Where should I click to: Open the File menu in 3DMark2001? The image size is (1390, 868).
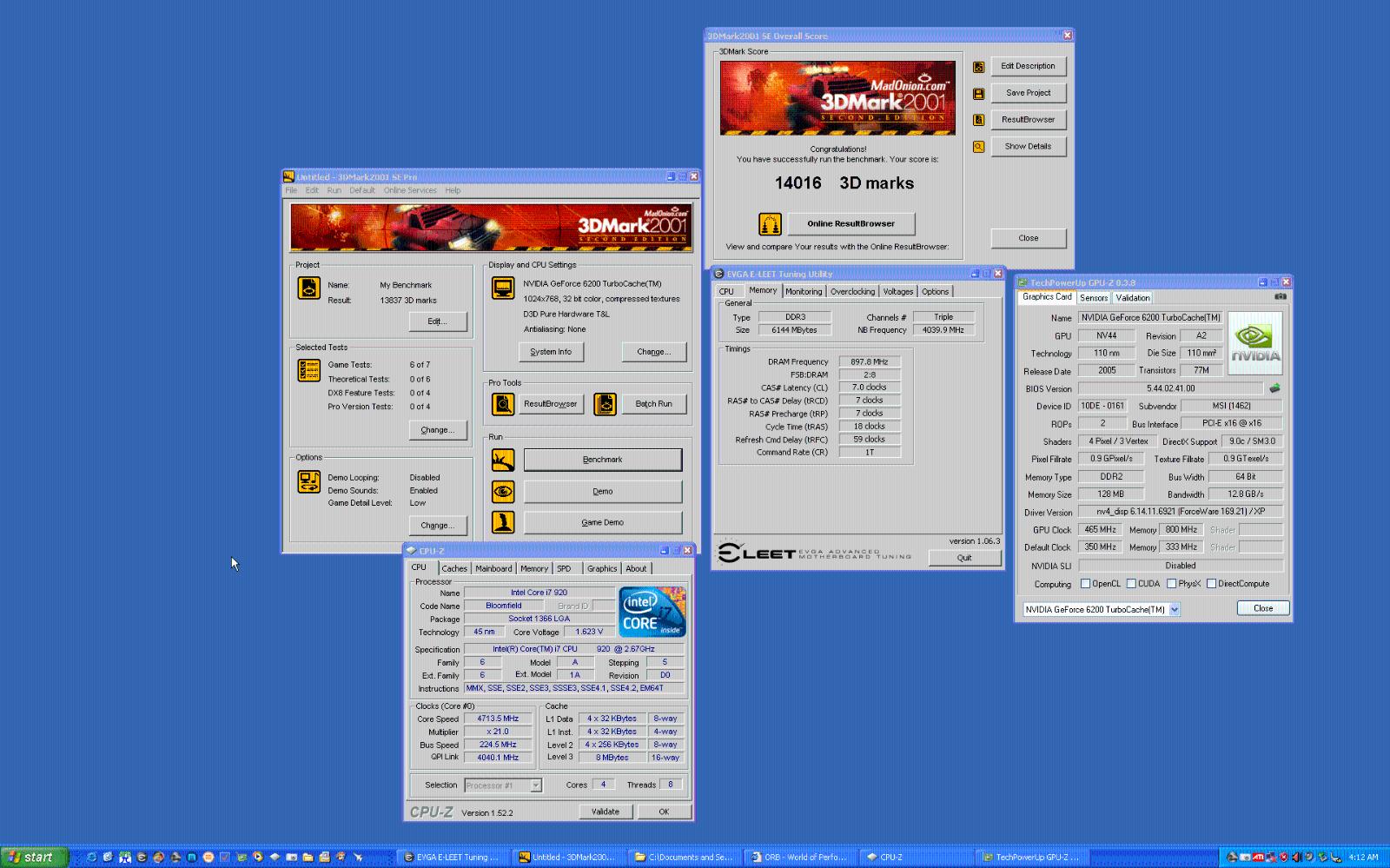(x=291, y=190)
